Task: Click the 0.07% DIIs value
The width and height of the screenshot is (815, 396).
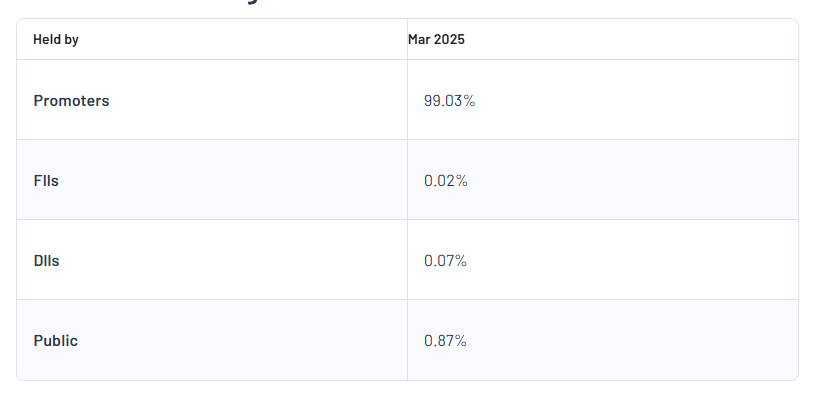Action: pos(445,261)
